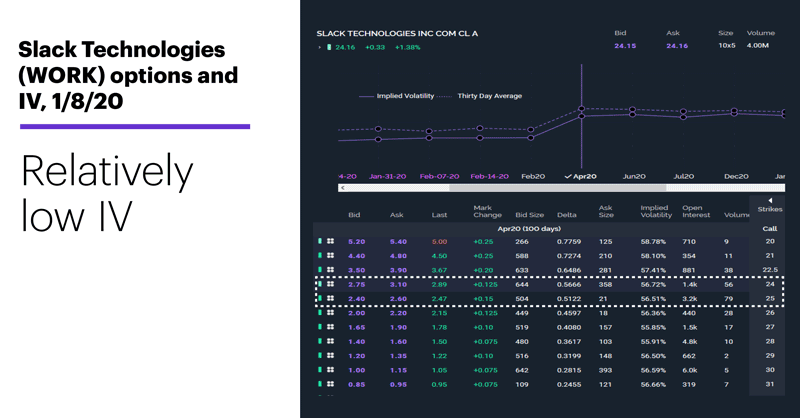Click the Apr20 implied volatility point on the chart

click(x=581, y=116)
